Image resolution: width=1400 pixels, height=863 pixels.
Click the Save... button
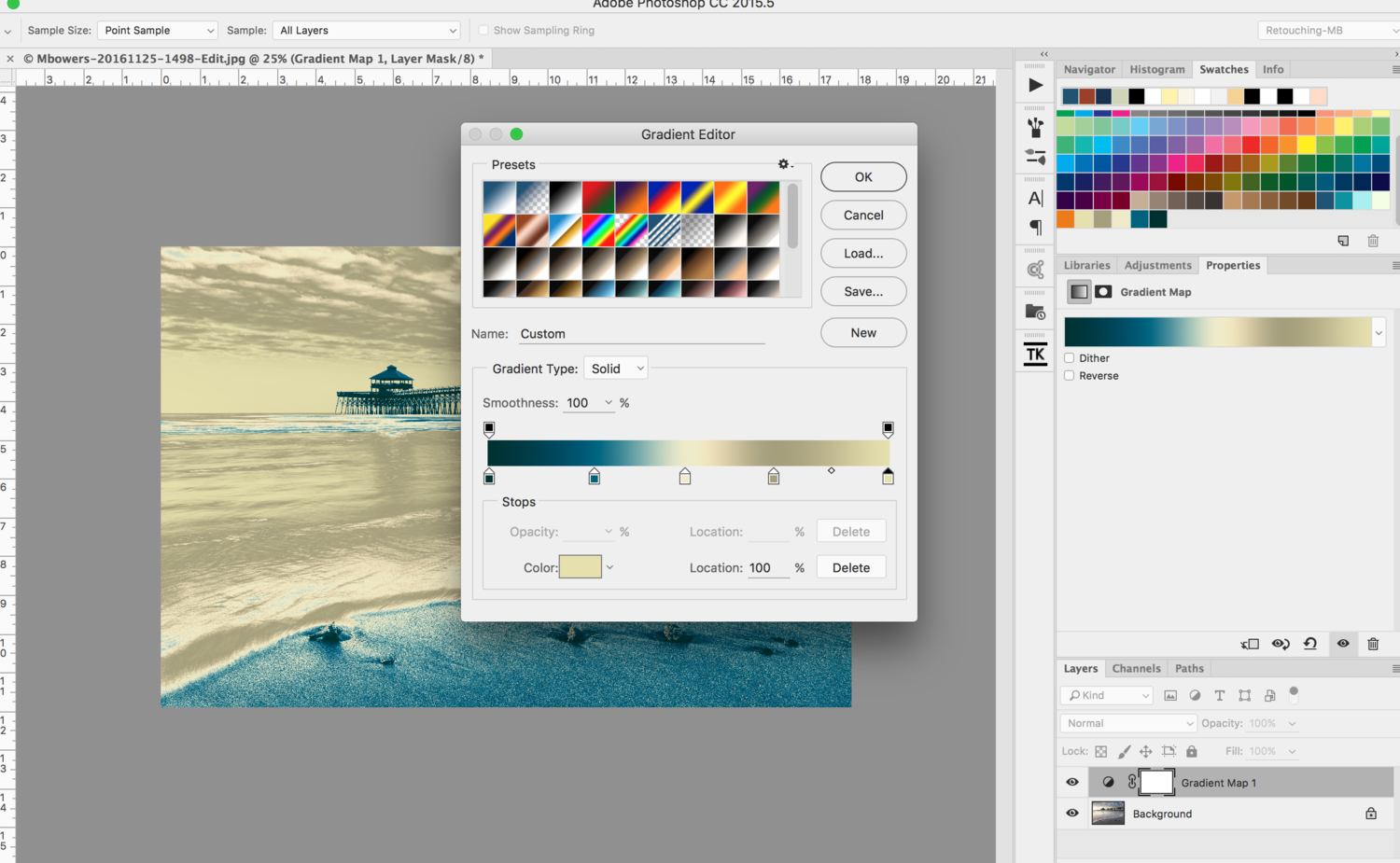[863, 291]
